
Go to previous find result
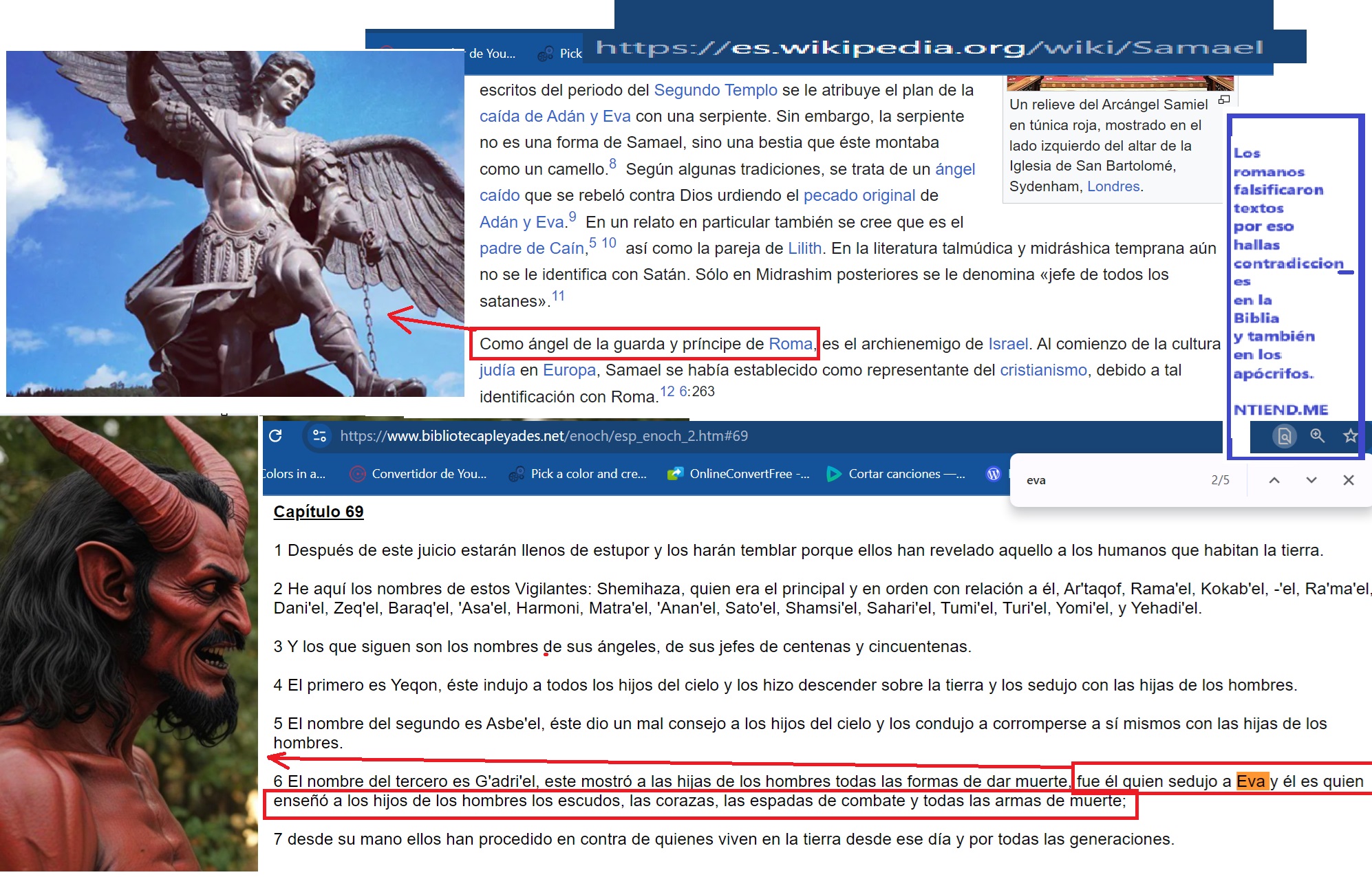pos(1274,480)
